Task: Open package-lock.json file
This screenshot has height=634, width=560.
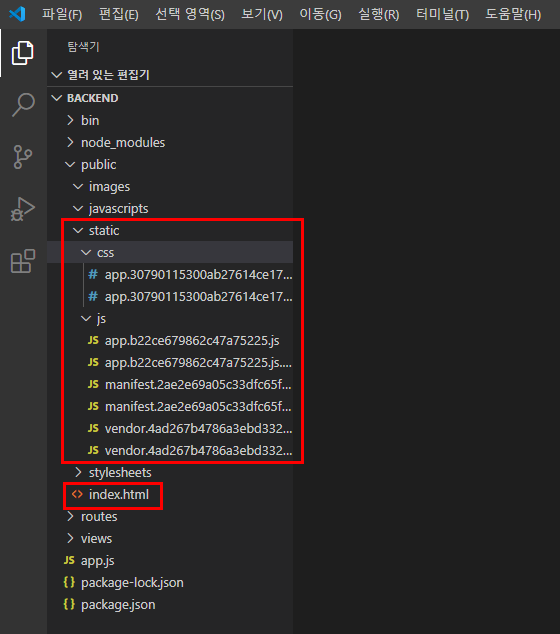Action: click(170, 582)
